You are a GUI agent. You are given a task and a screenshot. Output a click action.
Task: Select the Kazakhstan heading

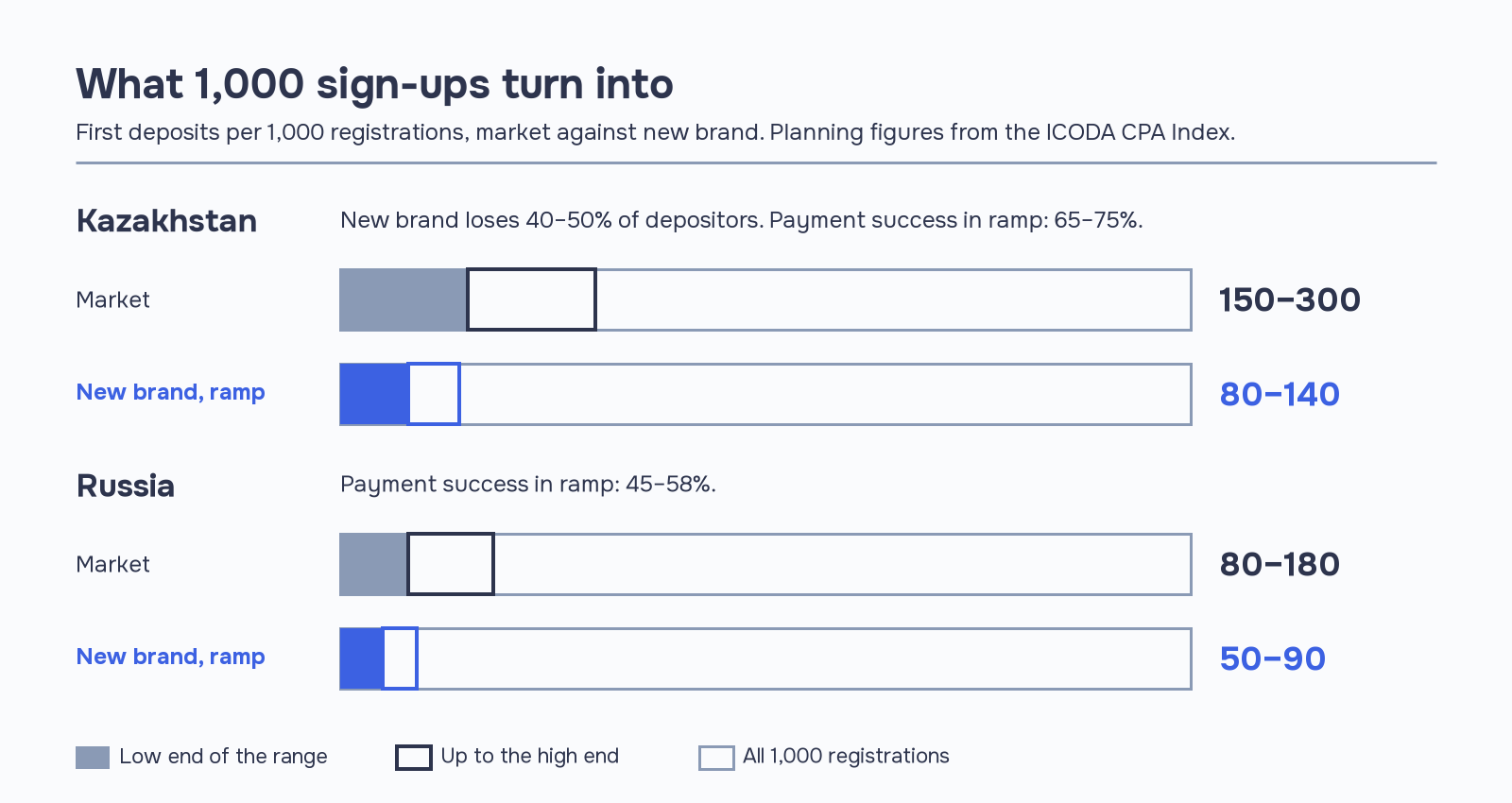click(166, 220)
